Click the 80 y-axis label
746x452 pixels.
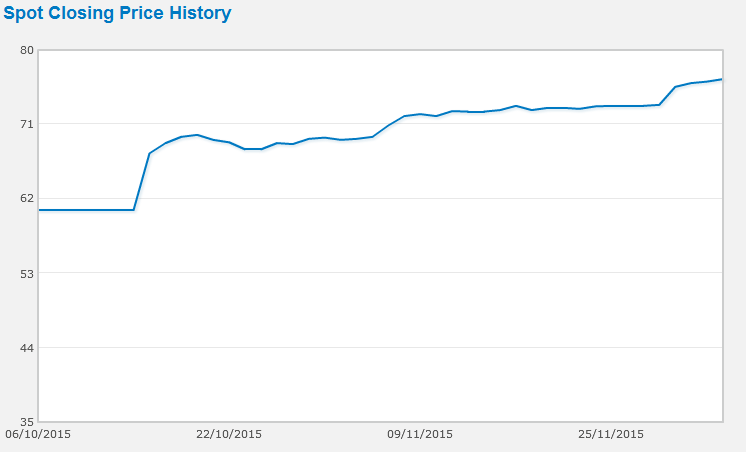coord(27,50)
